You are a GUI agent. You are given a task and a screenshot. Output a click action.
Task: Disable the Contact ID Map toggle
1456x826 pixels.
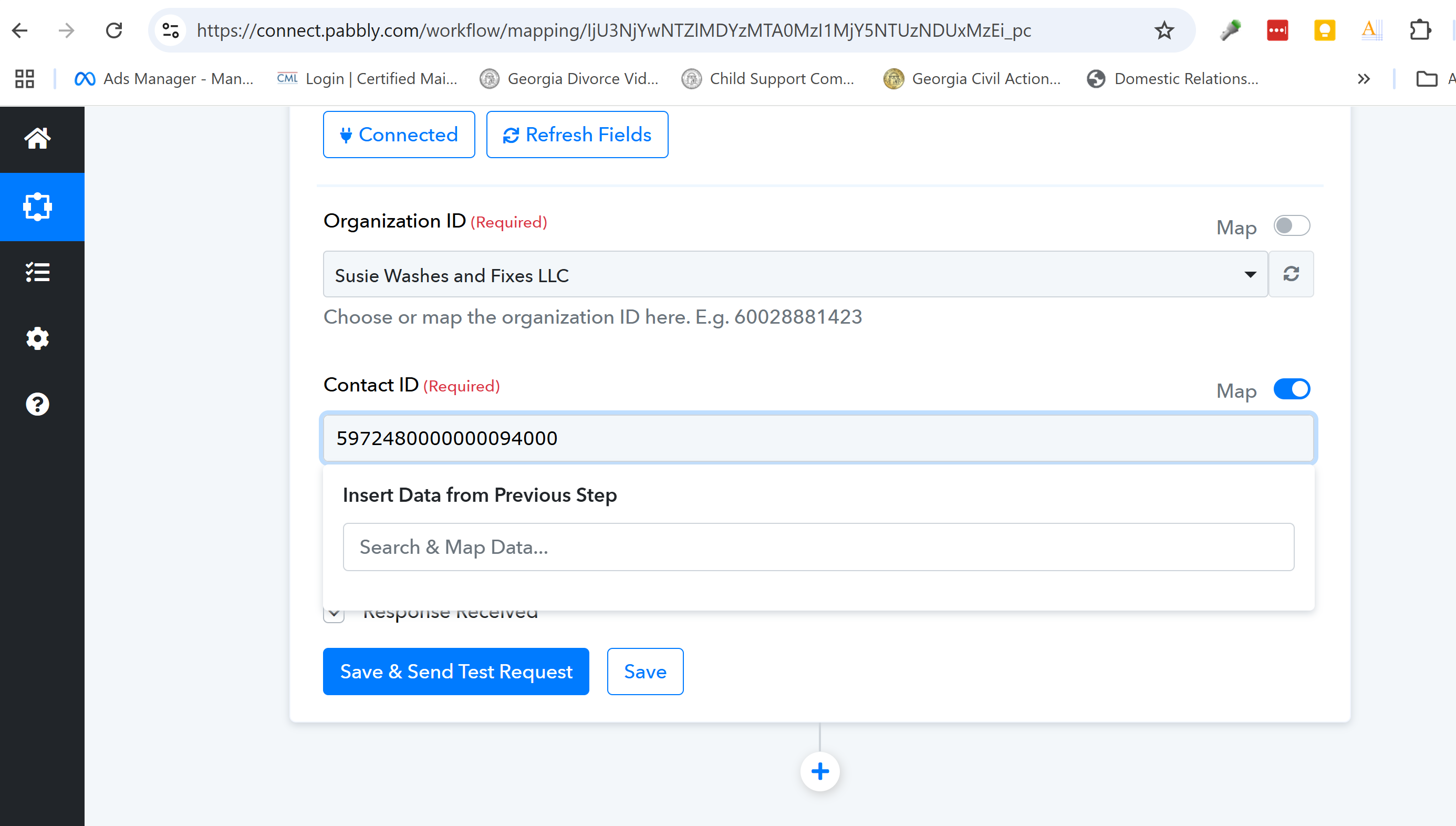pyautogui.click(x=1291, y=389)
